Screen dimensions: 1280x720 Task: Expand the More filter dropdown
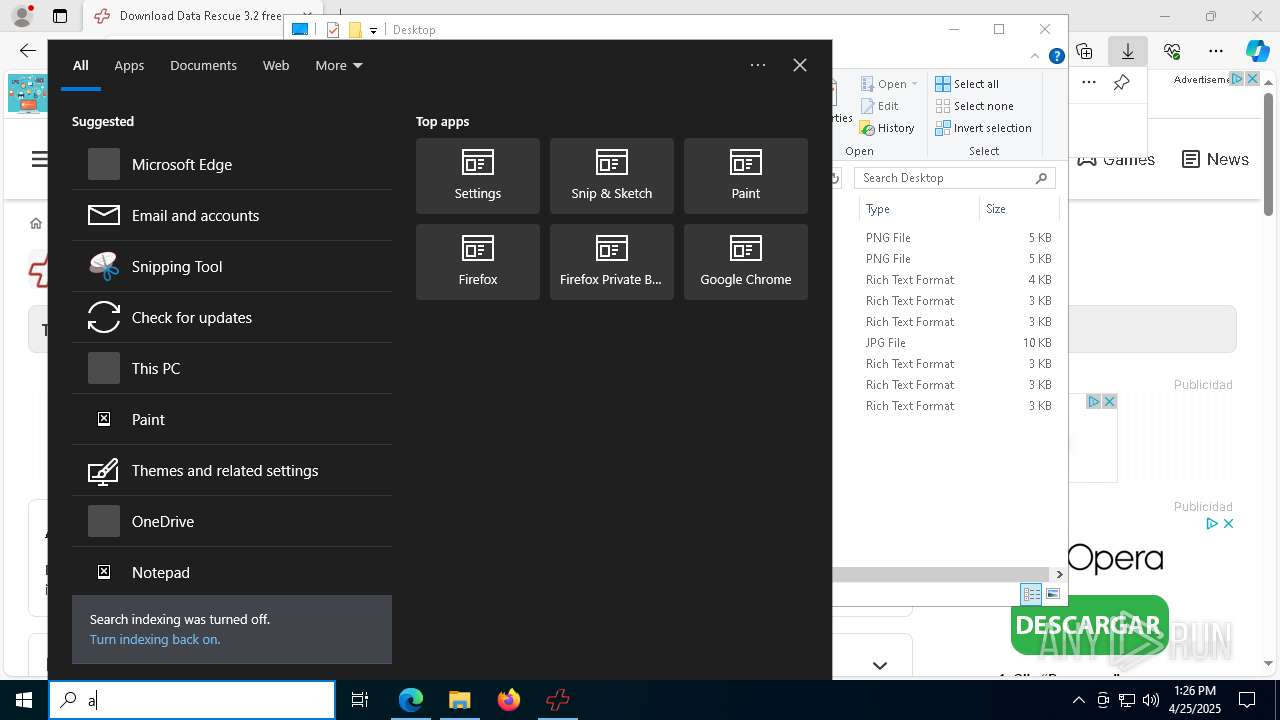pyautogui.click(x=339, y=65)
